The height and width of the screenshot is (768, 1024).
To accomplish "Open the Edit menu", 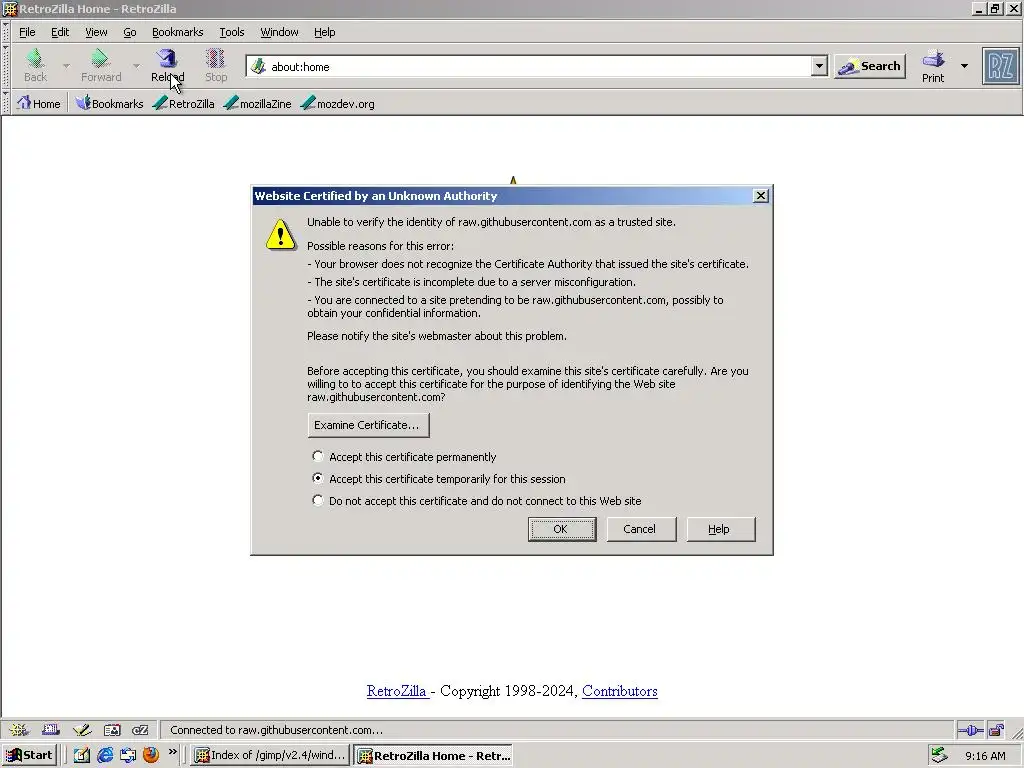I will pos(60,32).
